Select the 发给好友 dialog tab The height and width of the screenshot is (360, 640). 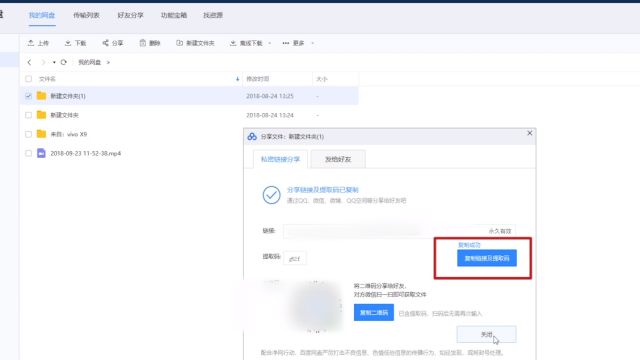coord(338,159)
